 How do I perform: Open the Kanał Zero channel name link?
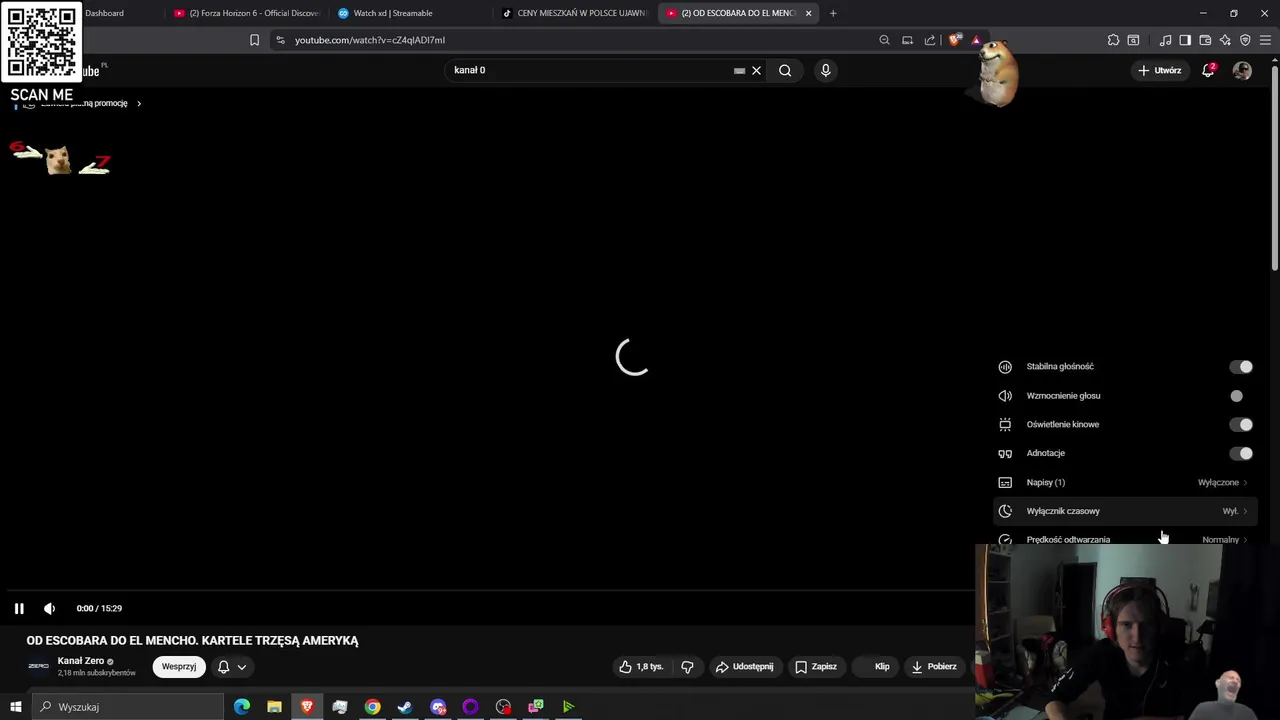pyautogui.click(x=81, y=661)
